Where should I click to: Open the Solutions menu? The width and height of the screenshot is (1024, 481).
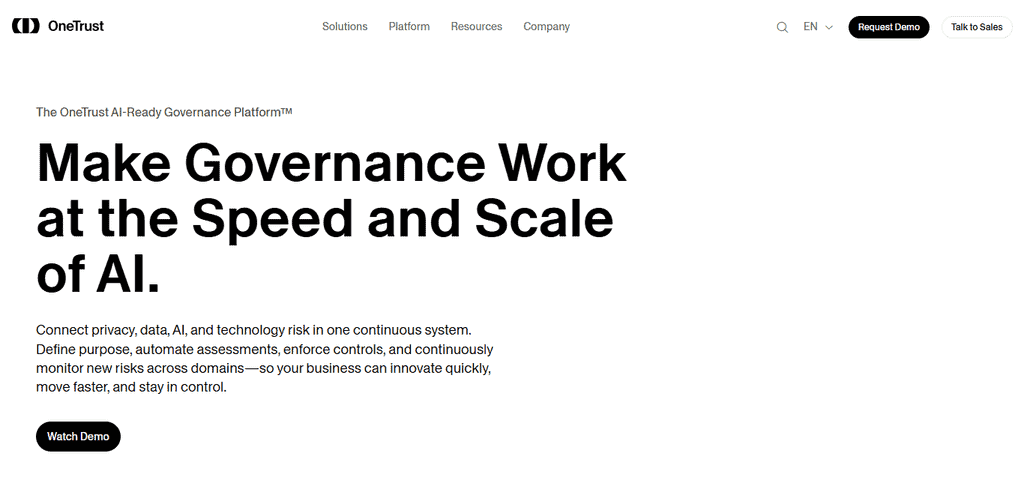pyautogui.click(x=345, y=27)
